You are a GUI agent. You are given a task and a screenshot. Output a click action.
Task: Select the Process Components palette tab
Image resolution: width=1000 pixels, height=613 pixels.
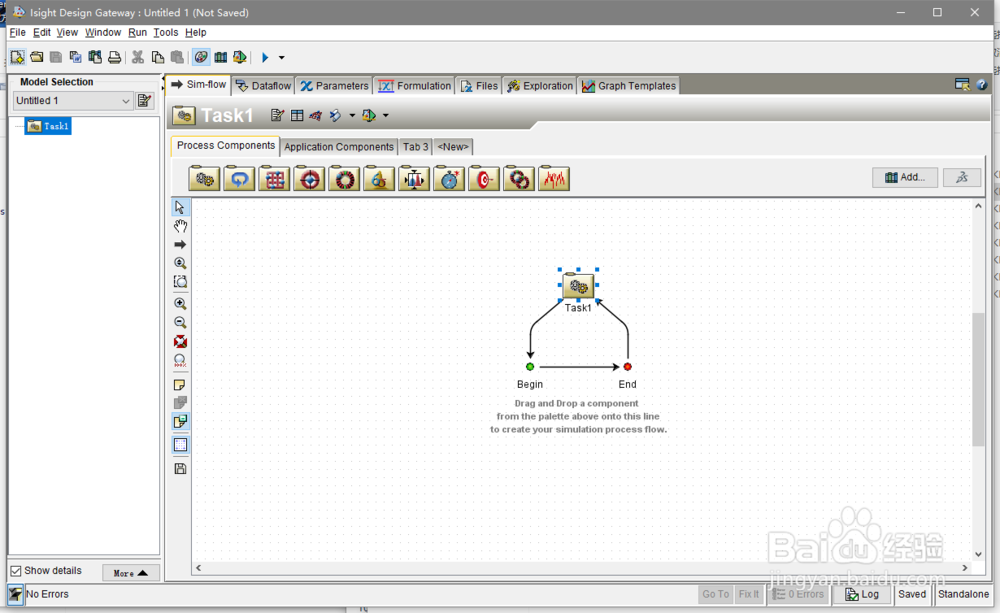click(226, 145)
